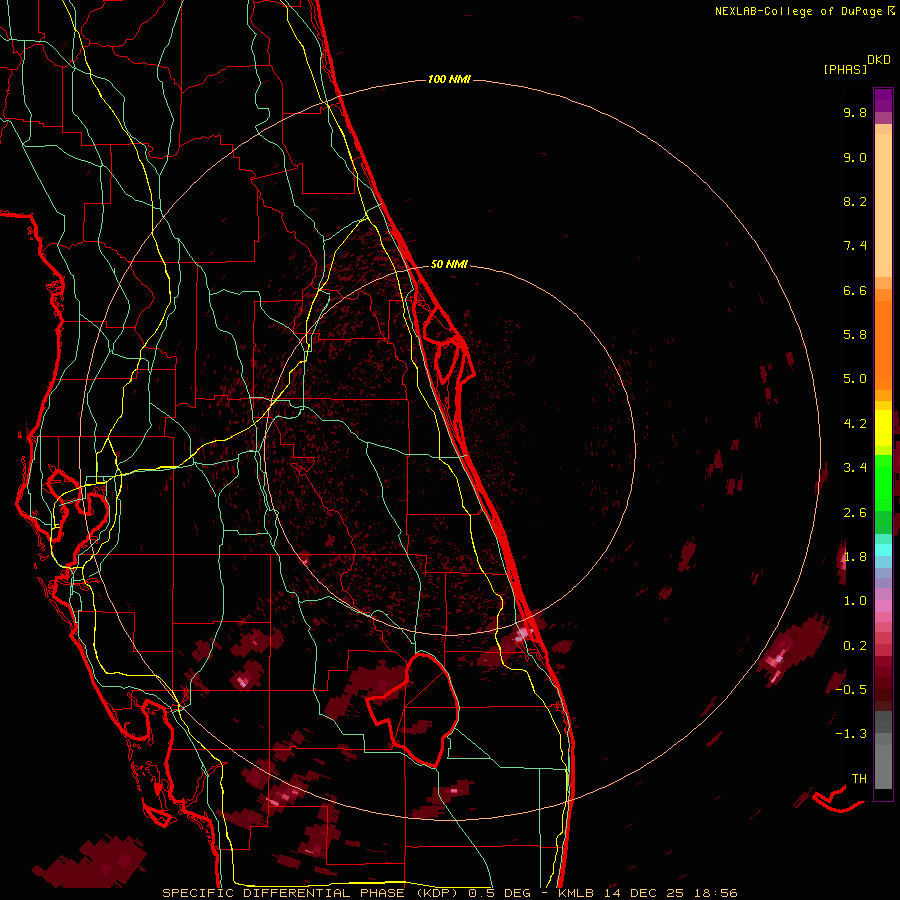
Task: Click the 5.8 legend value
Action: 855,335
